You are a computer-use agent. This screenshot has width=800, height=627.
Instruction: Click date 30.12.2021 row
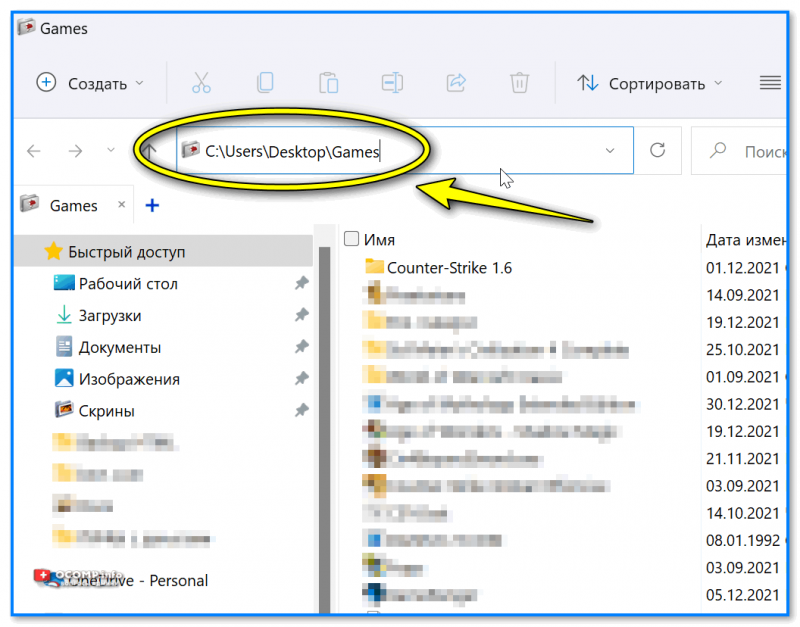742,405
